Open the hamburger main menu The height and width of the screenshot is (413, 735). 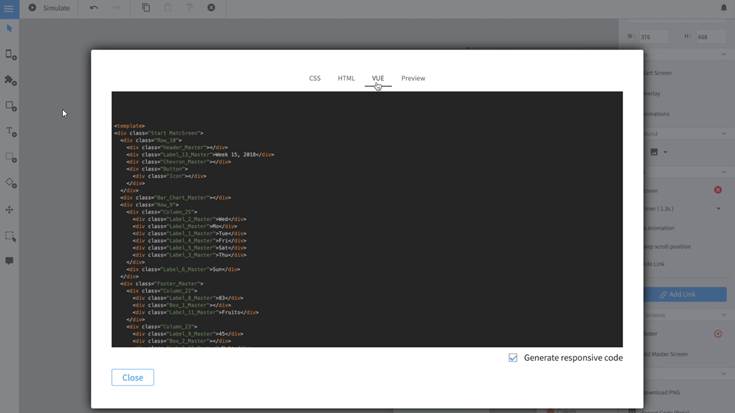pos(10,8)
